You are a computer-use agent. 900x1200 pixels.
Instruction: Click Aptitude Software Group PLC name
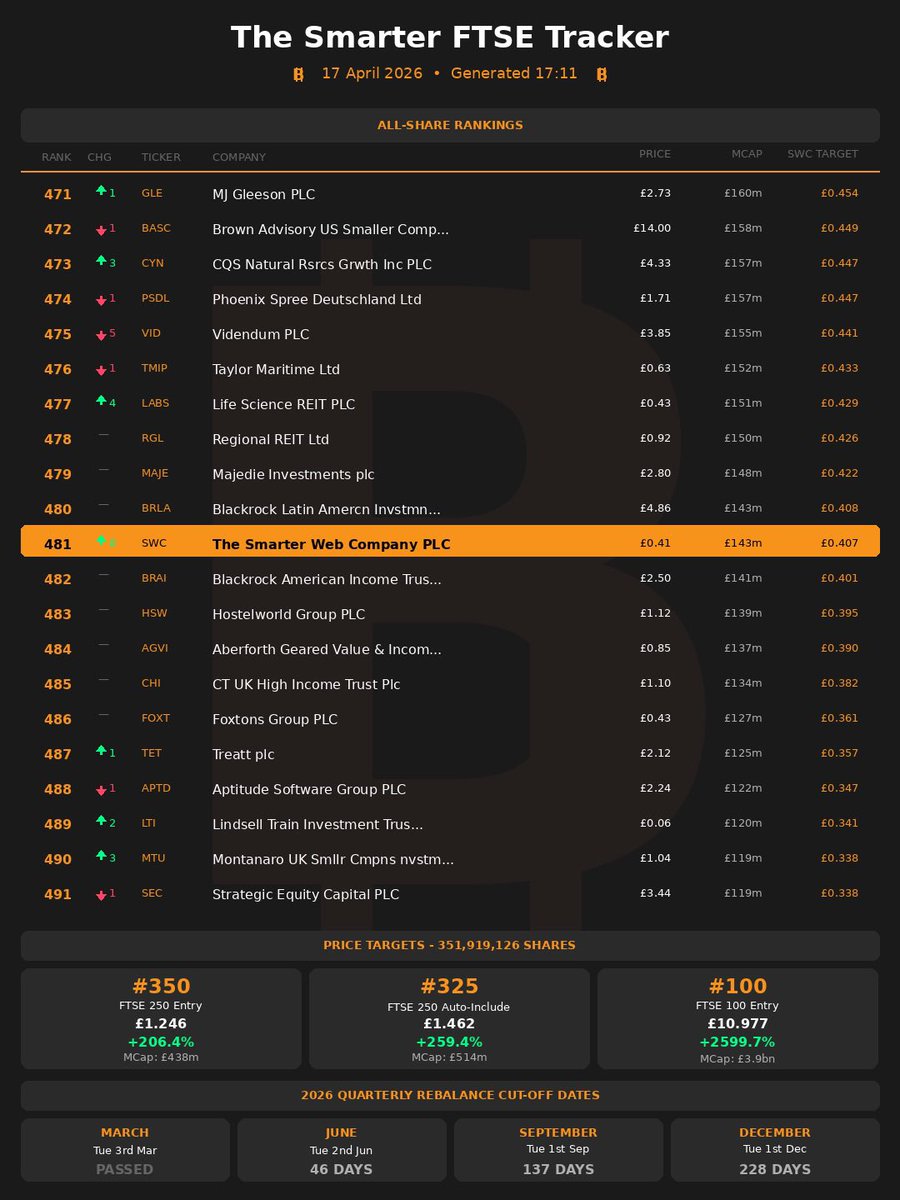309,790
